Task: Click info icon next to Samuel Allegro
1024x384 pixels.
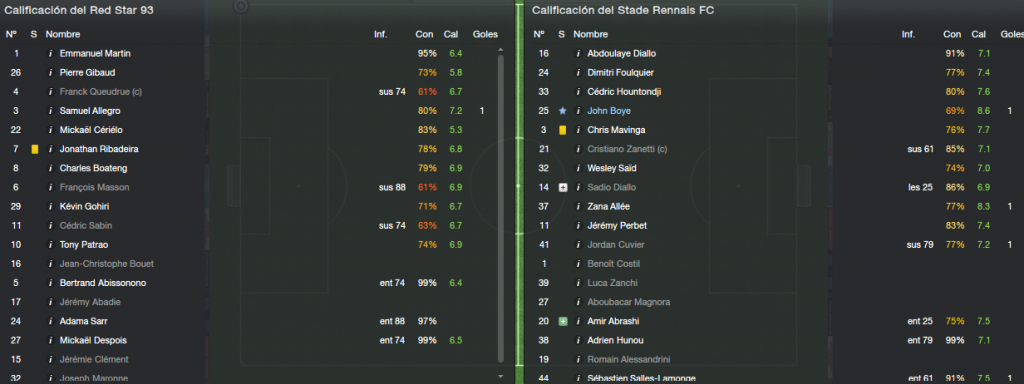Action: pos(50,111)
